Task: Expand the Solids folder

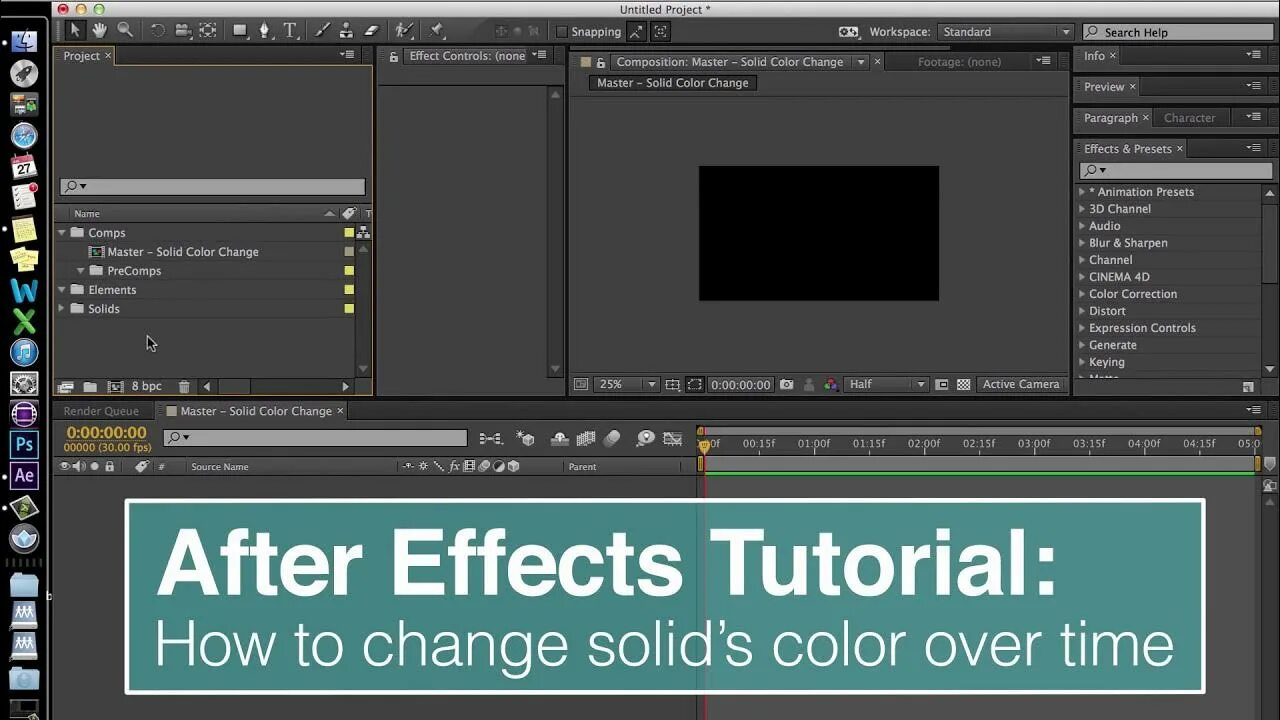Action: (62, 309)
